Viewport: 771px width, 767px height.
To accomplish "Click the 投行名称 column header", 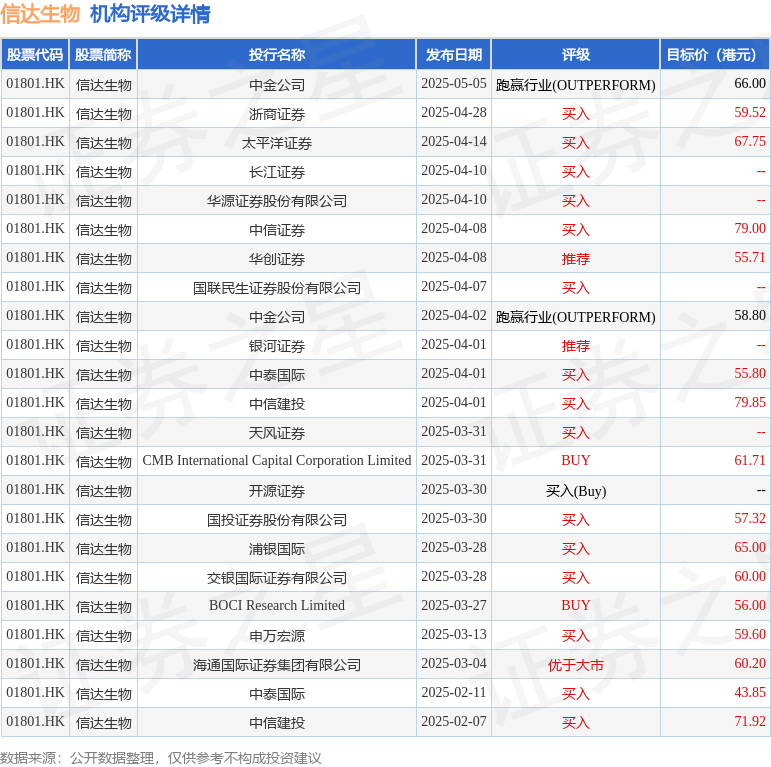I will click(277, 55).
